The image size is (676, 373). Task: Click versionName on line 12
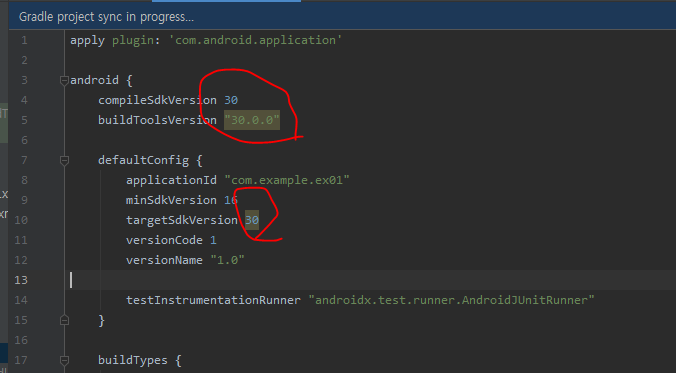click(164, 260)
